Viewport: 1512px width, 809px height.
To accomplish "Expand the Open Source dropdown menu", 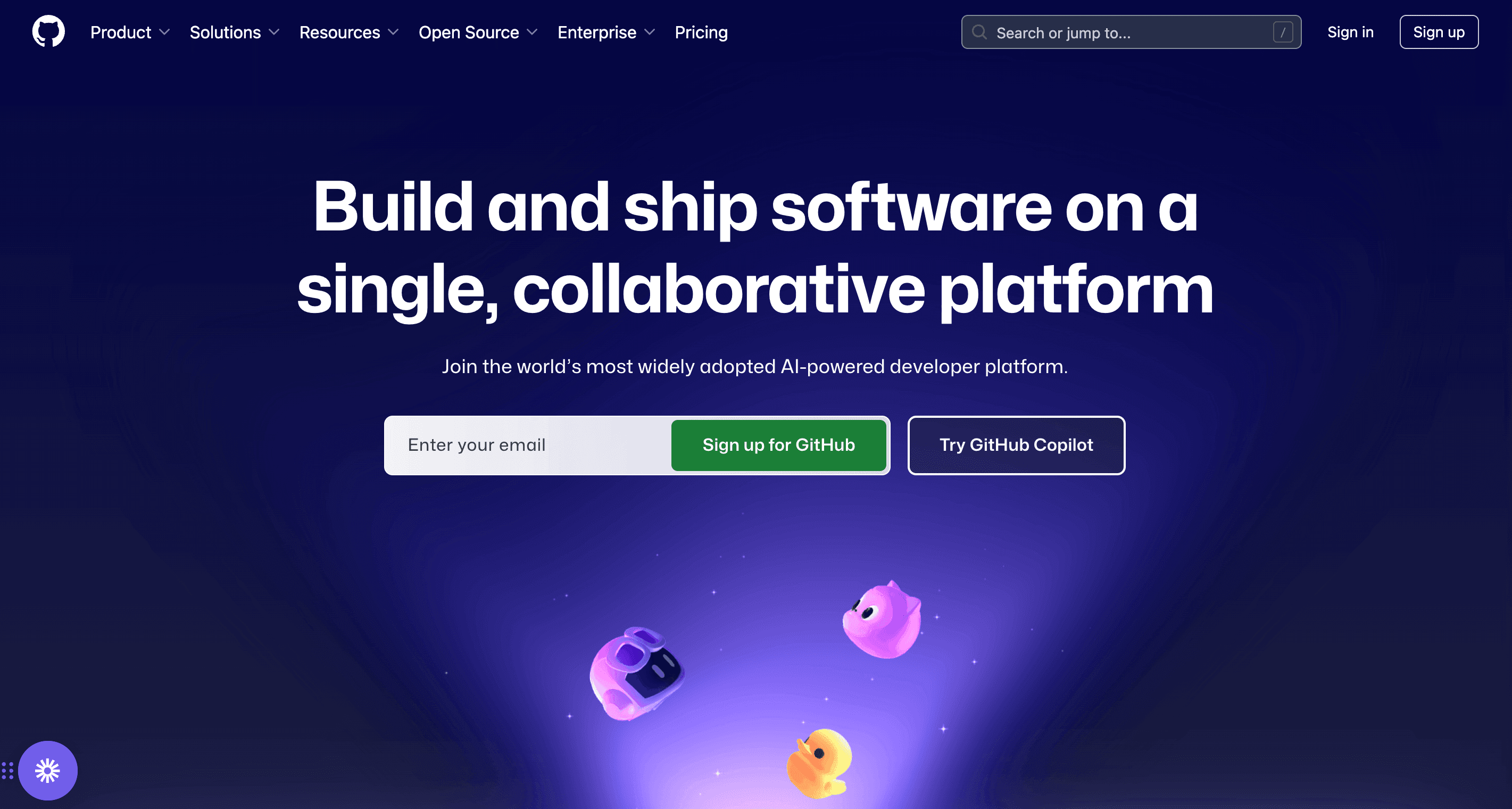I will 479,32.
